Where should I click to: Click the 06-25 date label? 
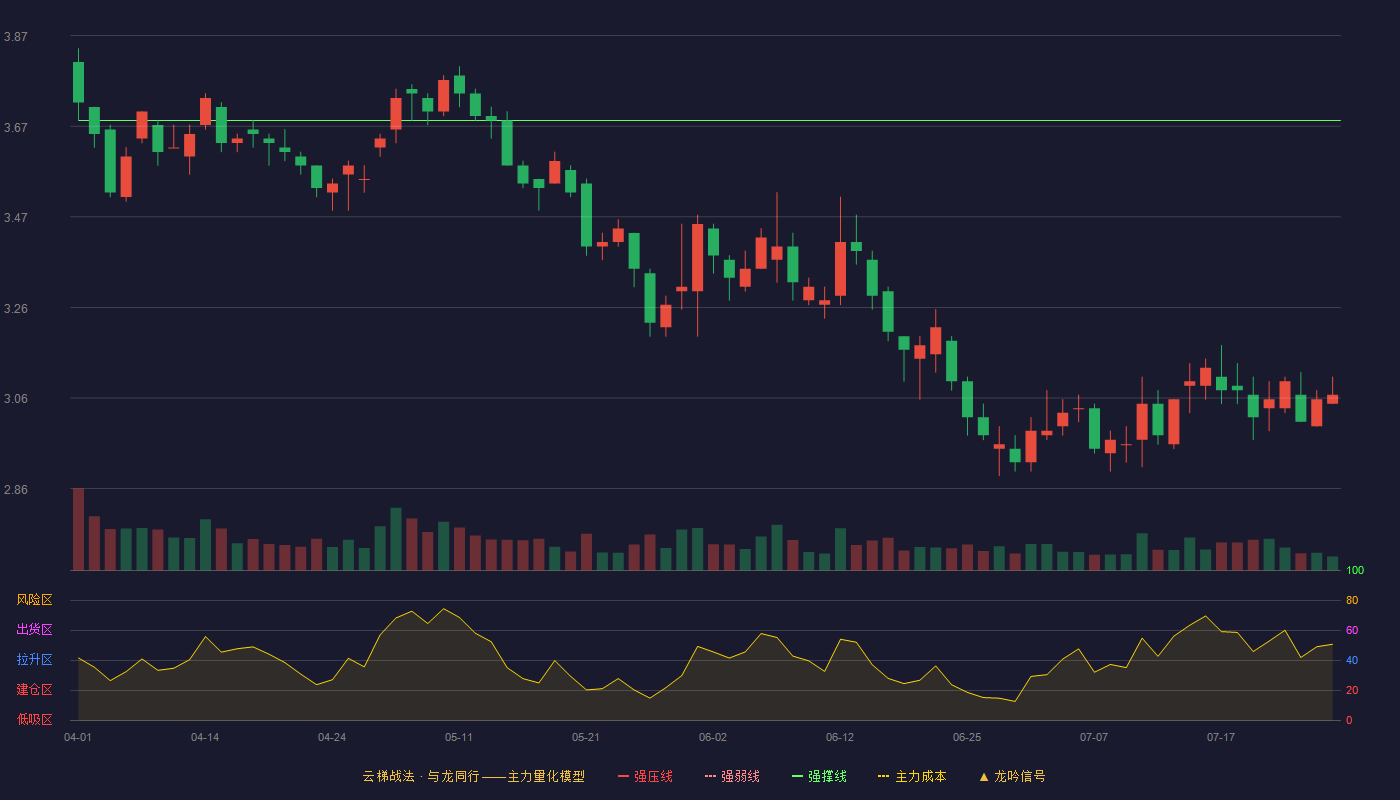(x=967, y=737)
